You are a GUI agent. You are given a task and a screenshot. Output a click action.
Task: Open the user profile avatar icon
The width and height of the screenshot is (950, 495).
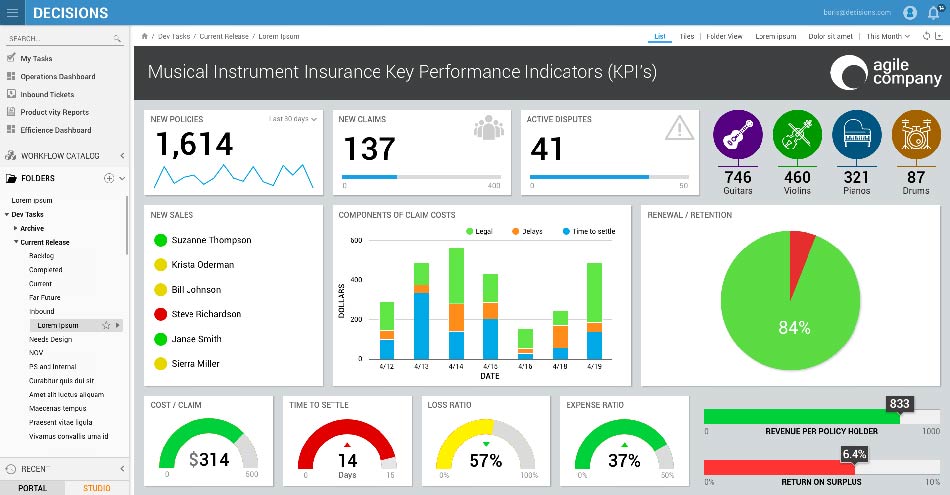909,13
